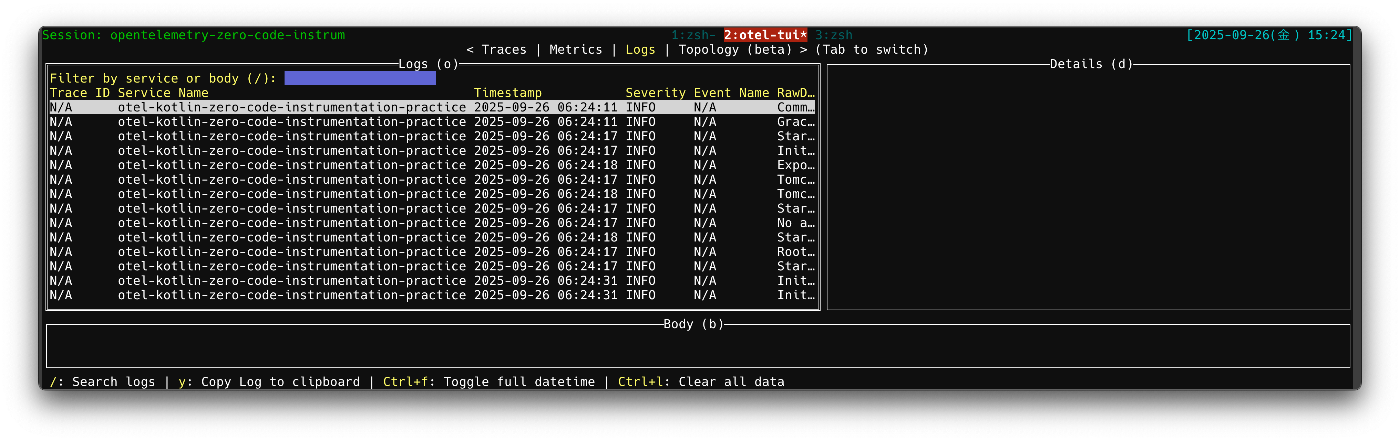The height and width of the screenshot is (441, 1400).
Task: Click the 'Body (b)' panel title
Action: point(694,324)
